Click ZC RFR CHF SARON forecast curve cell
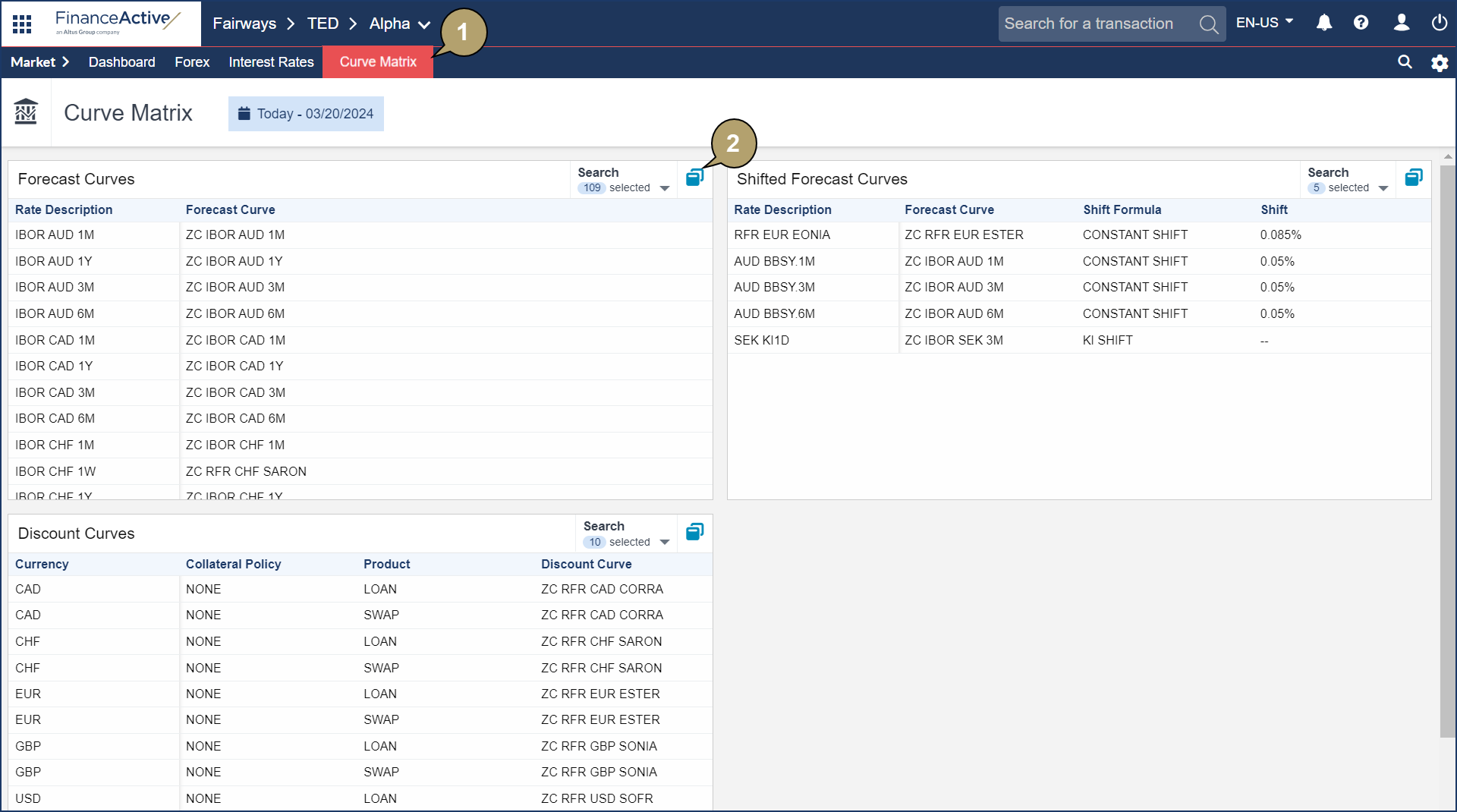The width and height of the screenshot is (1457, 812). coord(246,471)
